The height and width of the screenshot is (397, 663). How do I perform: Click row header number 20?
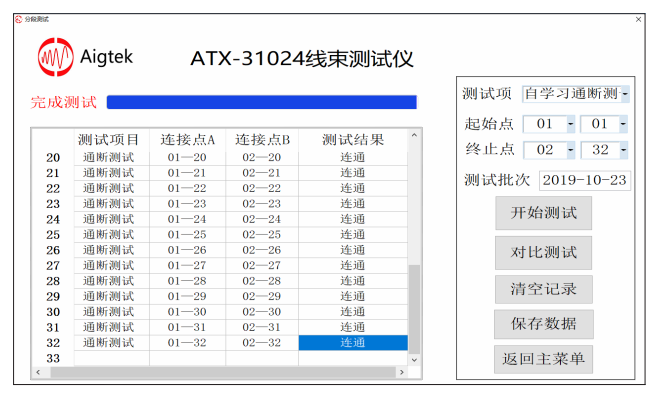point(53,158)
